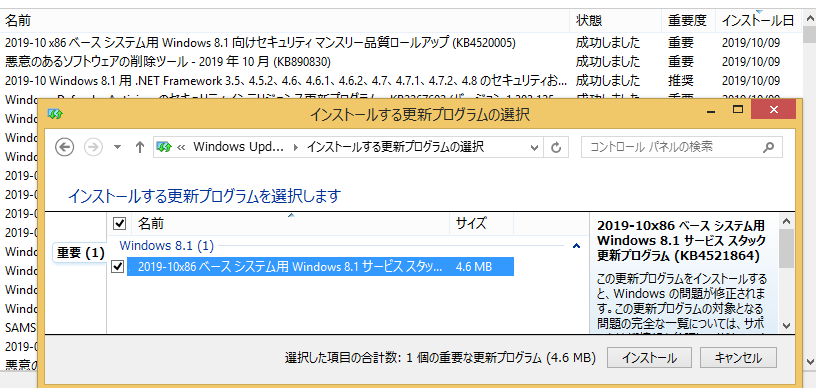Click the Windows Update icon in address bar
Screen dimensions: 816x388
click(164, 147)
